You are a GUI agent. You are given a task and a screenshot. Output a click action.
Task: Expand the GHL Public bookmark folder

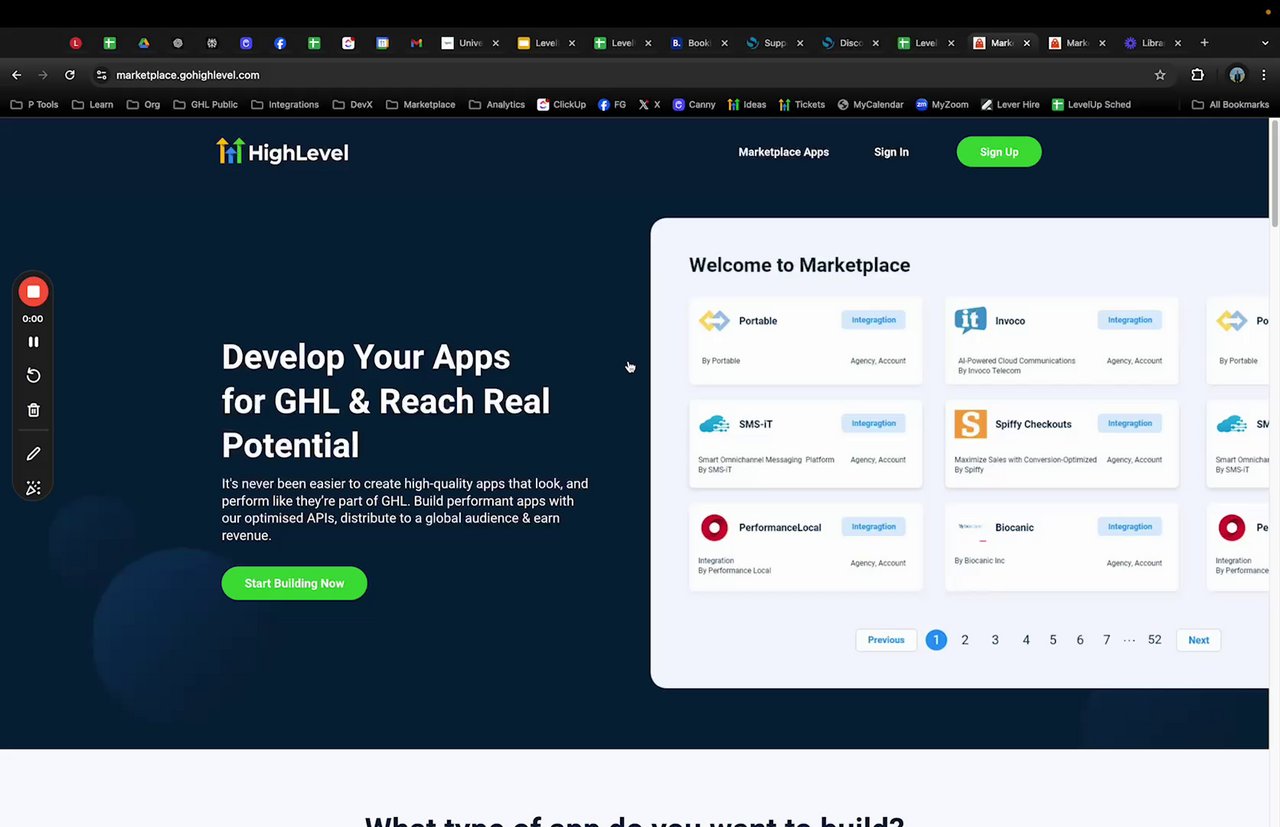coord(205,104)
